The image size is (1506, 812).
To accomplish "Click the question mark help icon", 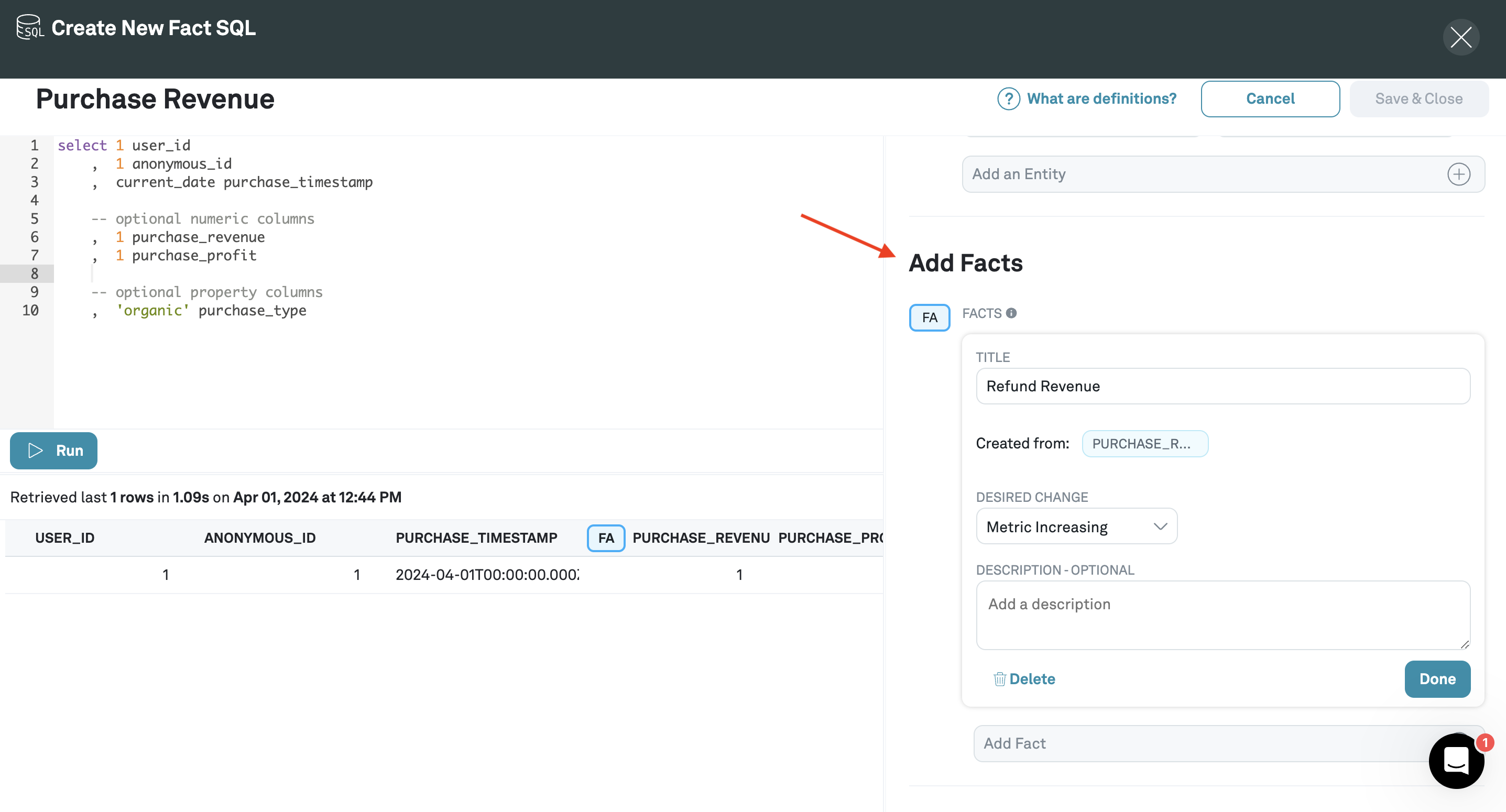I will point(1008,99).
